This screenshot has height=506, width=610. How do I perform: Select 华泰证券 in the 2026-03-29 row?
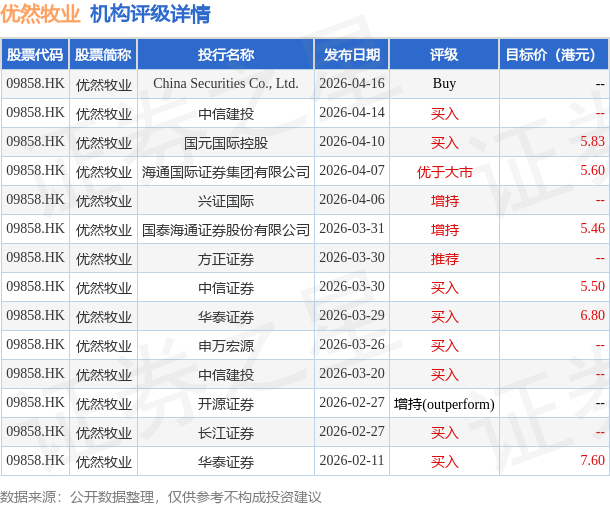(226, 317)
